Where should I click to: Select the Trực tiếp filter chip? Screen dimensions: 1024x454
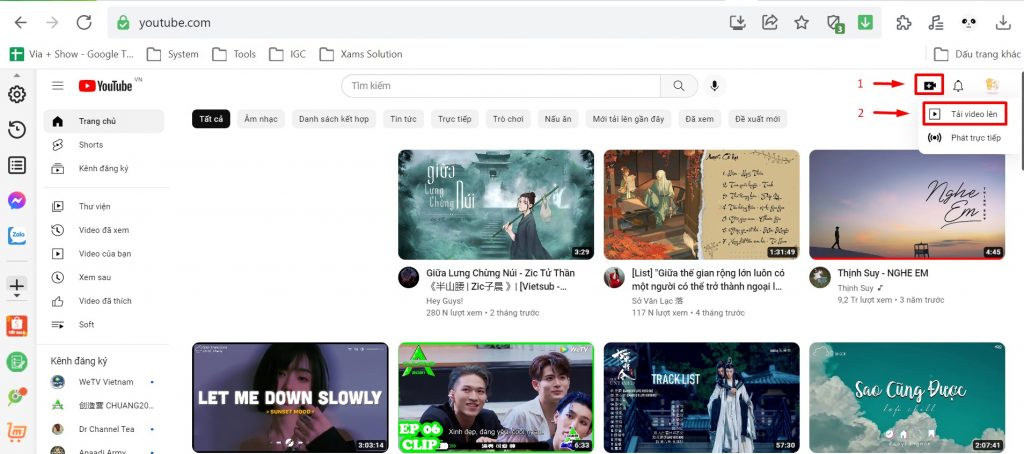coord(455,119)
